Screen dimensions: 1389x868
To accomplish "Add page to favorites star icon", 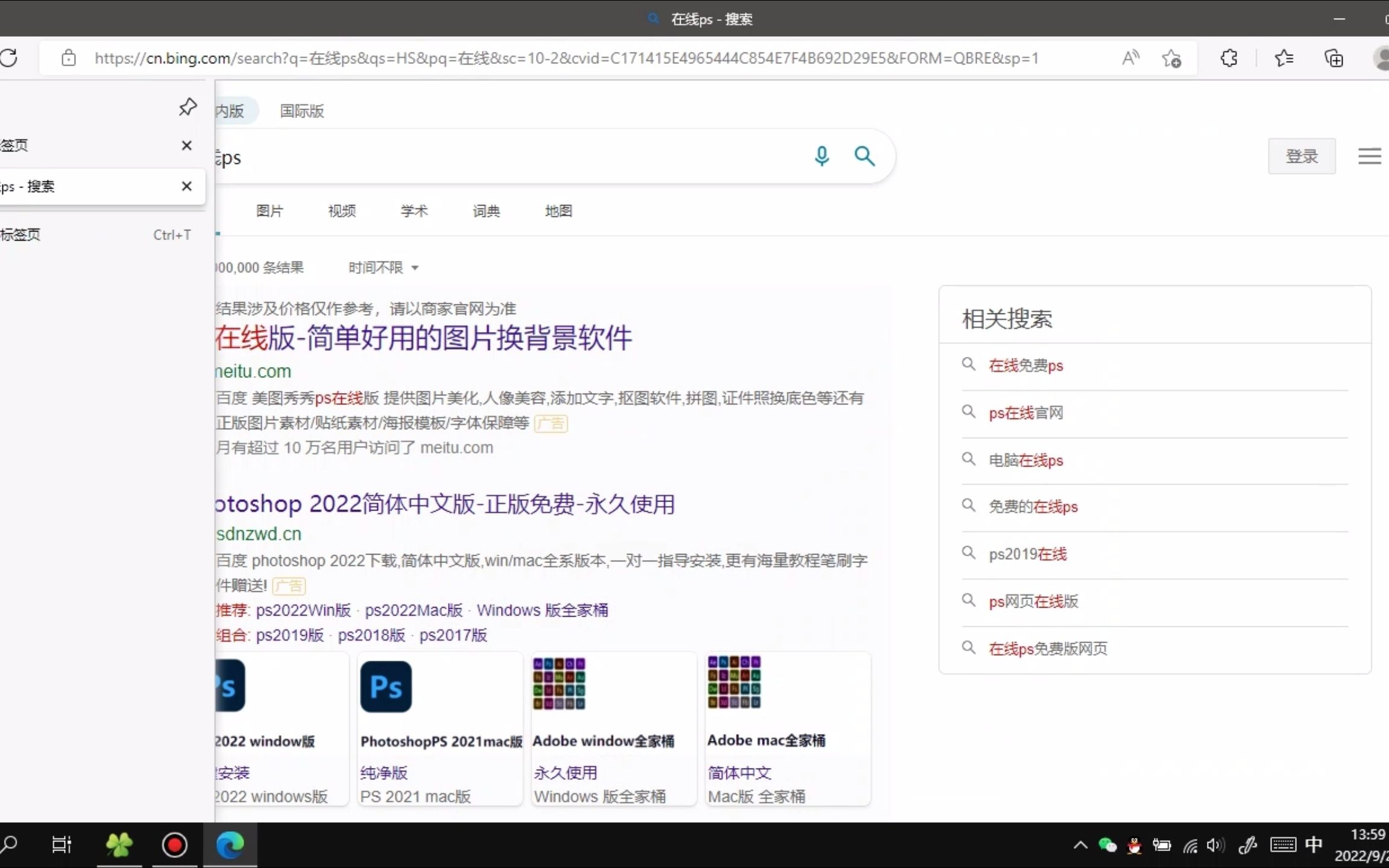I will (x=1171, y=58).
